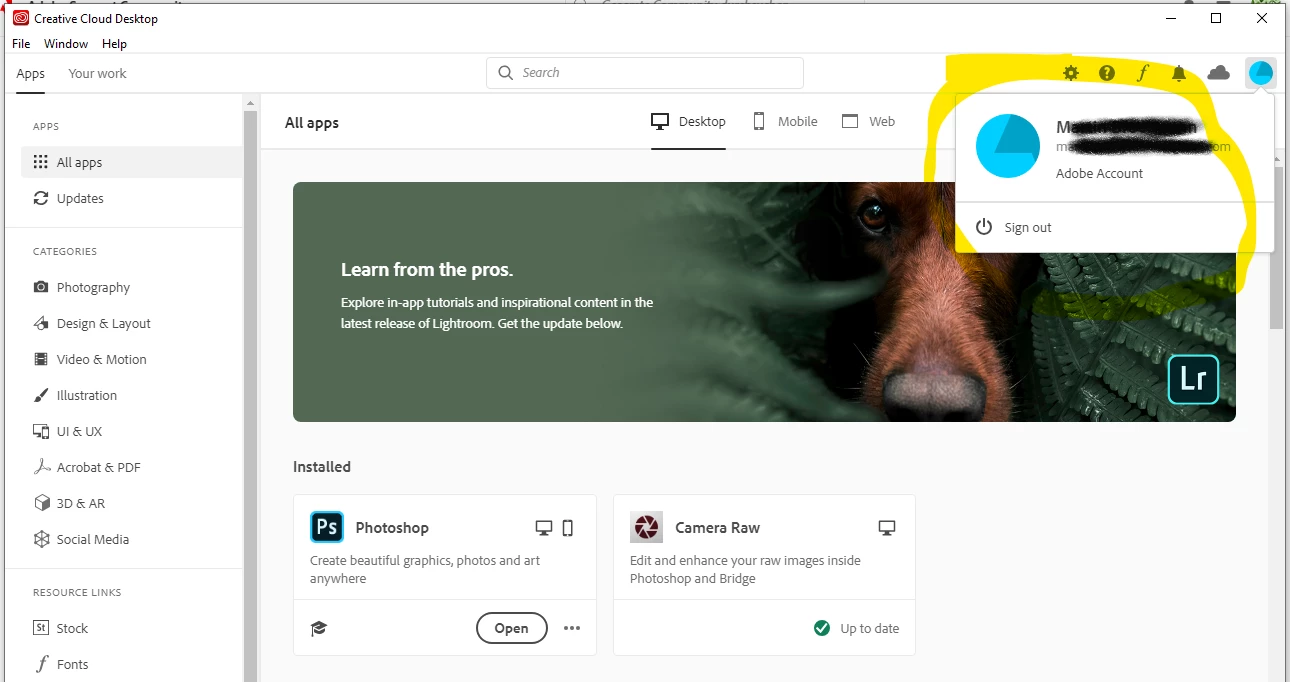Click the Learn from the pros banner
The height and width of the screenshot is (682, 1290).
coord(764,302)
